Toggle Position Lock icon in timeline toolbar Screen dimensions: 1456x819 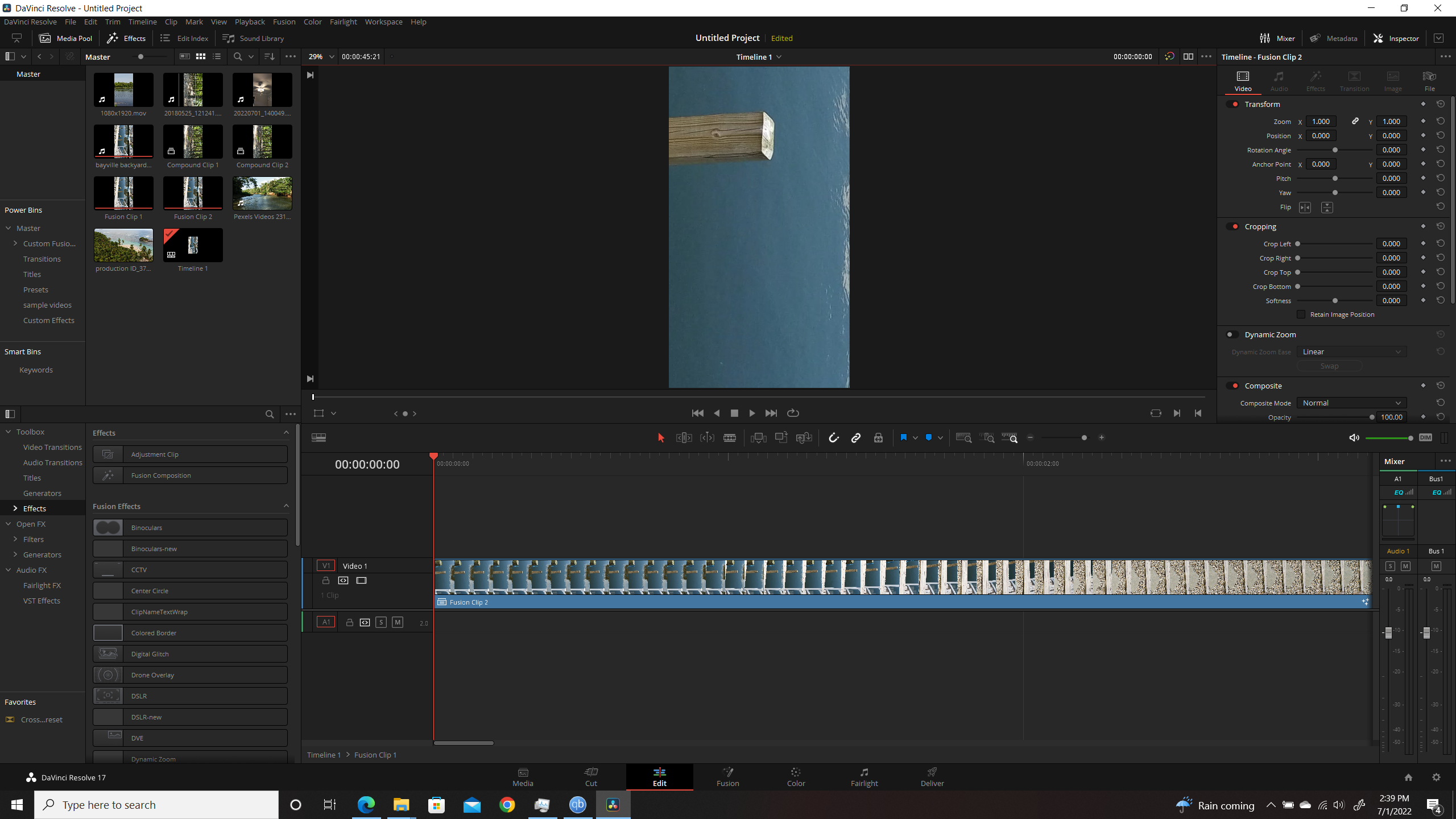point(878,437)
